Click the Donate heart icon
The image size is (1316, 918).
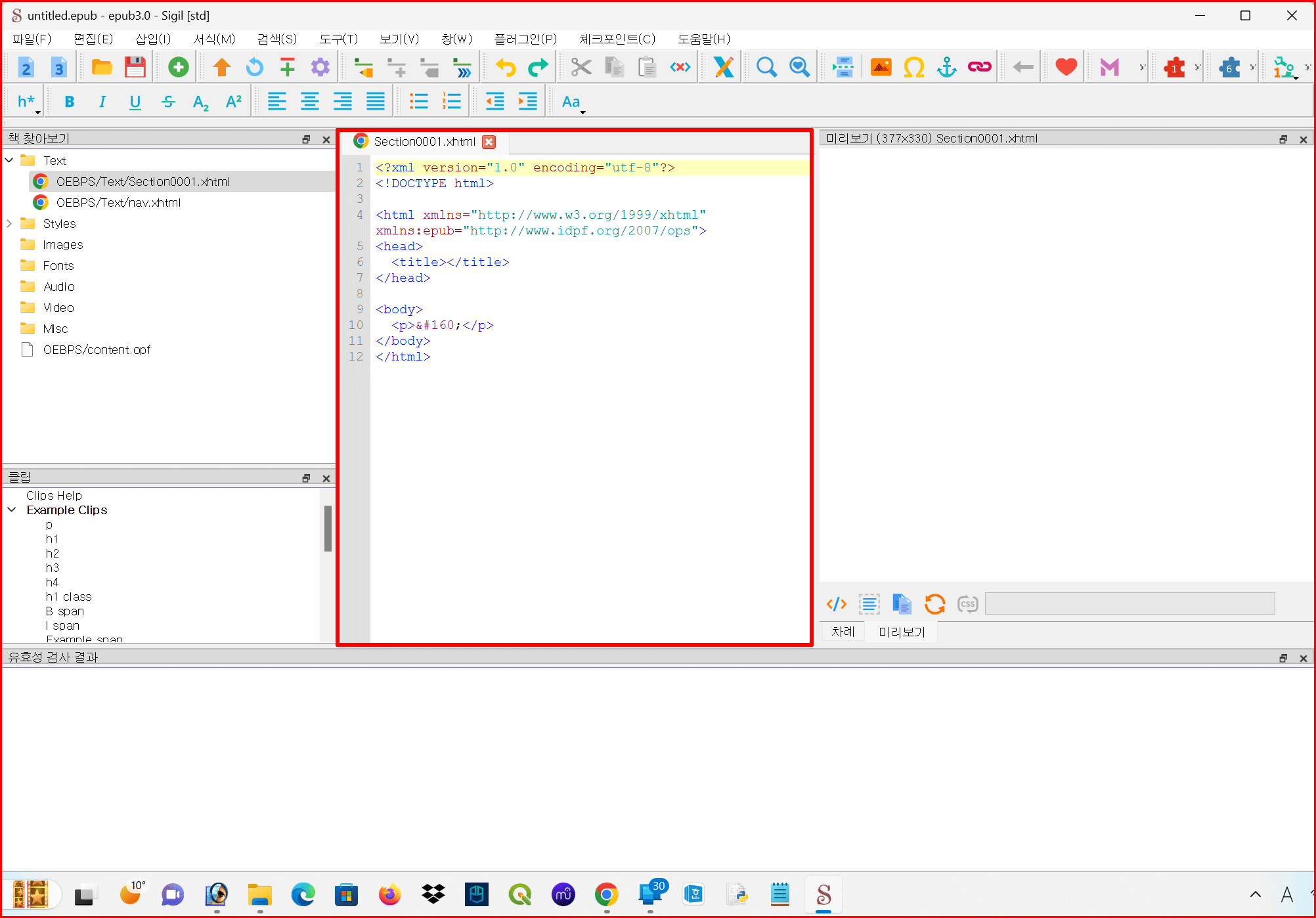click(1066, 67)
